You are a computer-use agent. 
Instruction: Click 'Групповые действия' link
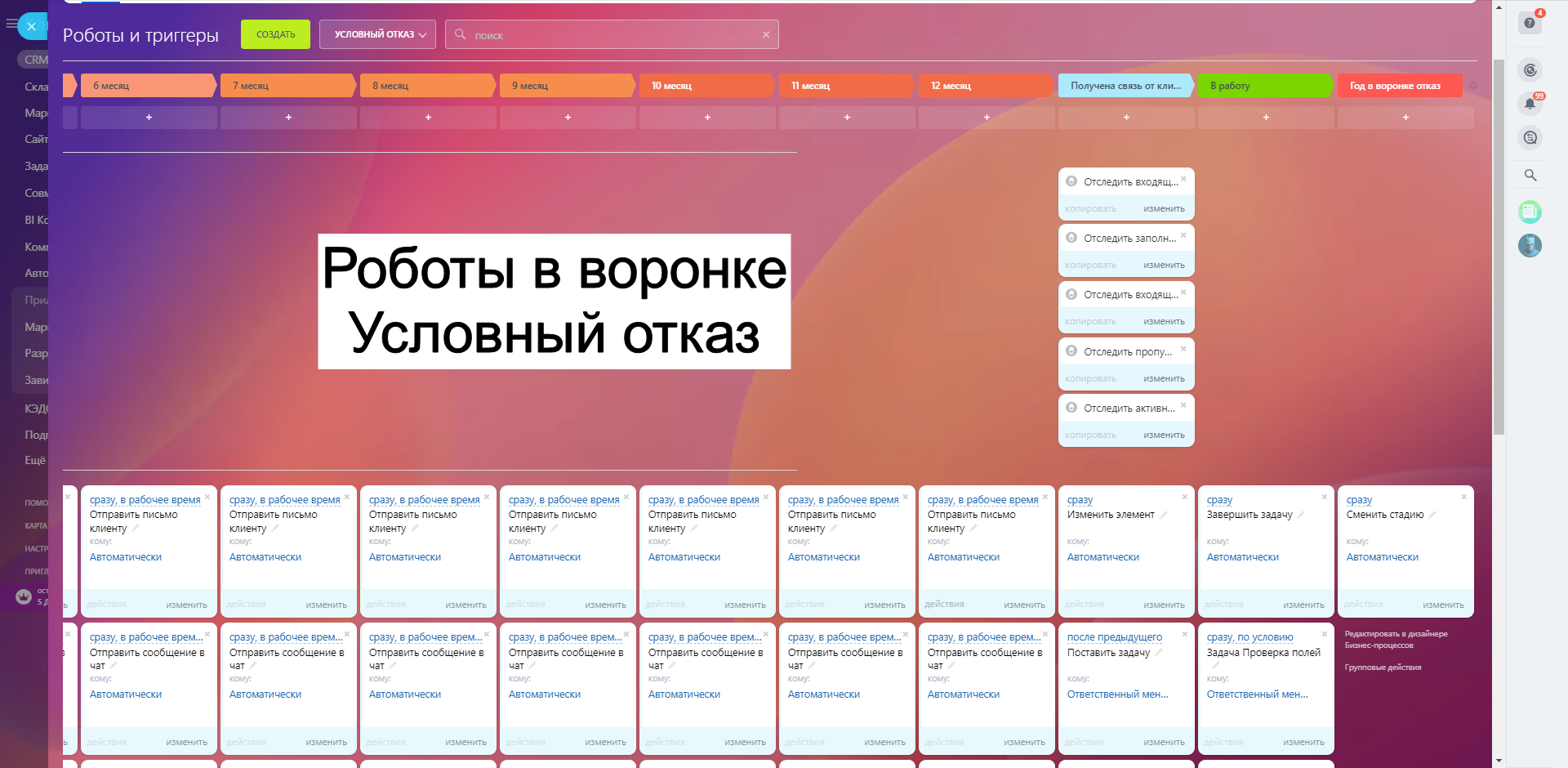coord(1383,668)
